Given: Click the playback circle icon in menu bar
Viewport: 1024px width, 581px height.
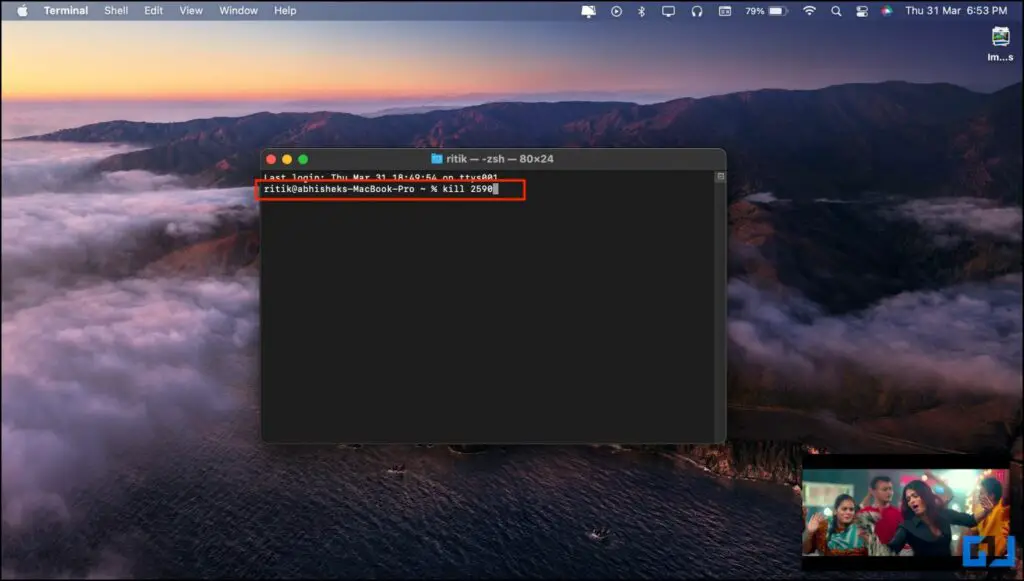Looking at the screenshot, I should pos(616,11).
